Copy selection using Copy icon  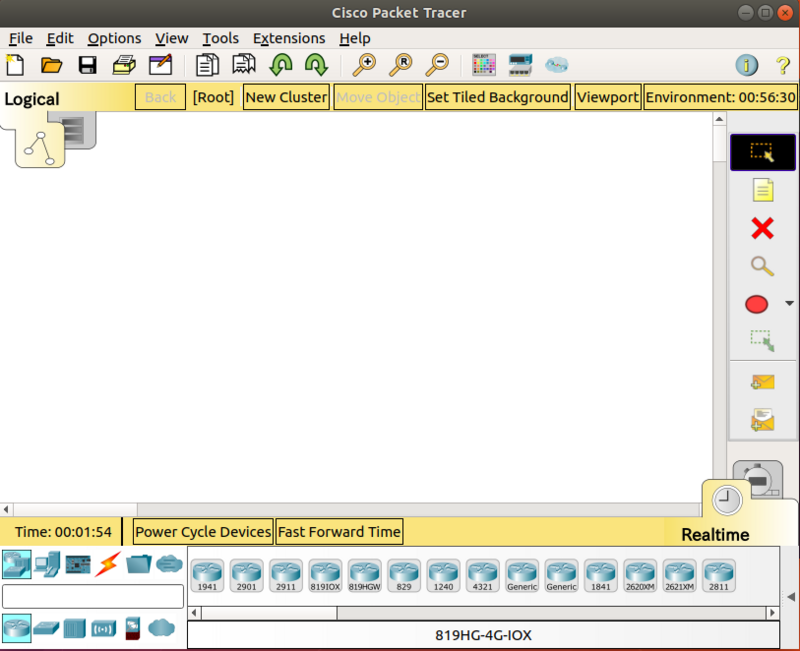[207, 65]
